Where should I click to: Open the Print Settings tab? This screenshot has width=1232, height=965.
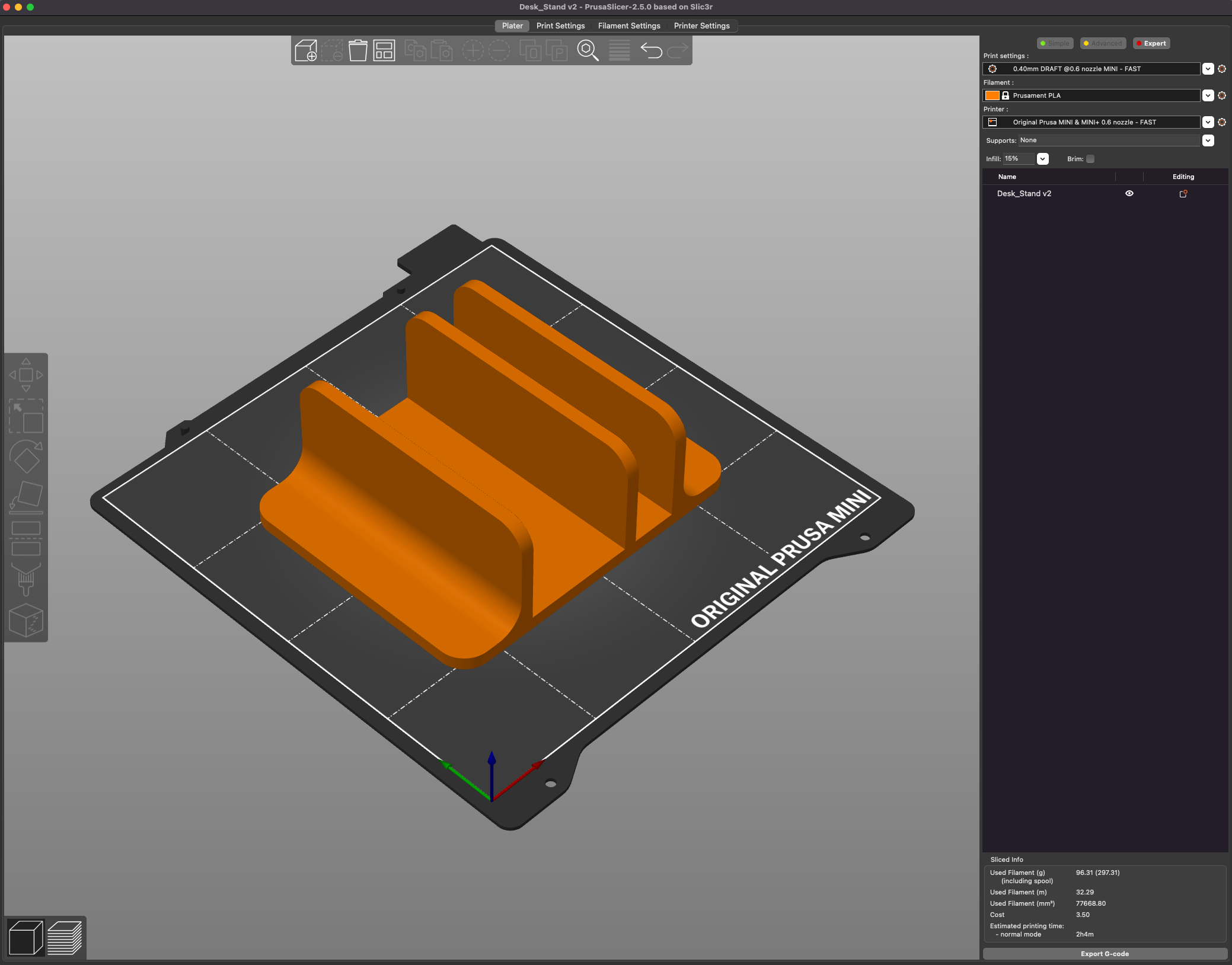pyautogui.click(x=560, y=26)
